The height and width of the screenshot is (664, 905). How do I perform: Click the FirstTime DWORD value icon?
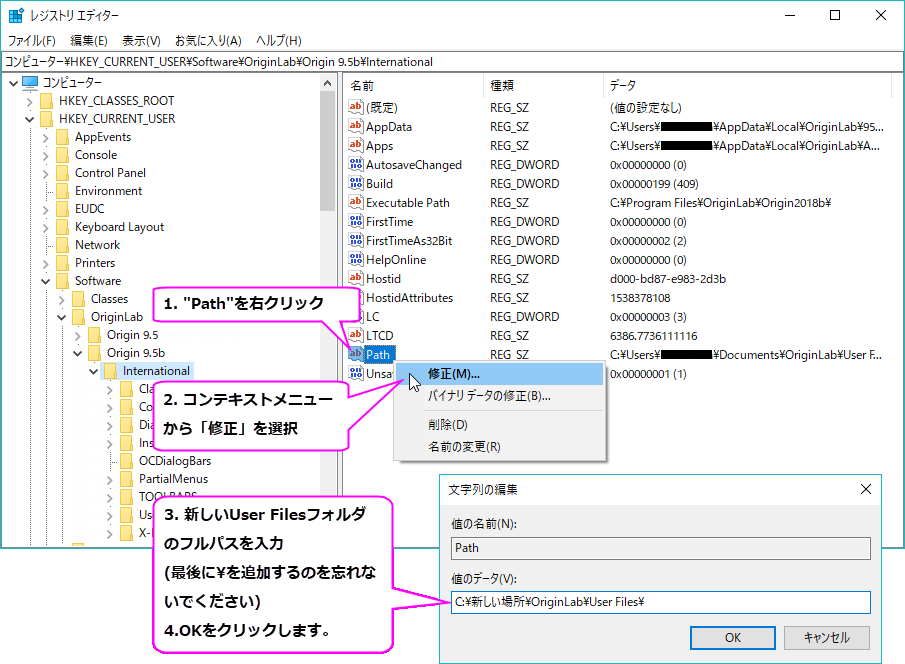click(x=356, y=221)
